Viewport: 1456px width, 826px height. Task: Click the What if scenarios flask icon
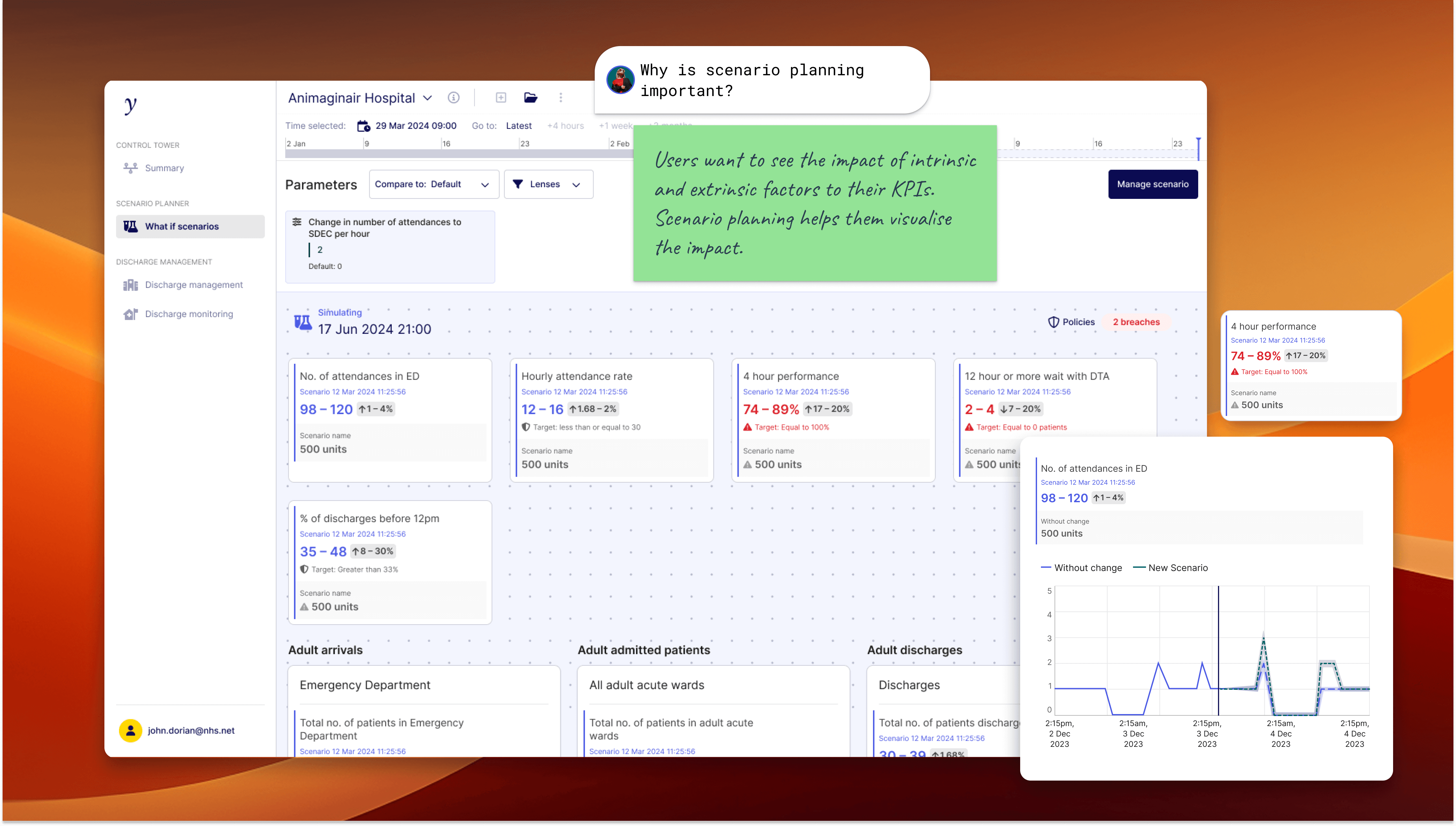pos(130,226)
